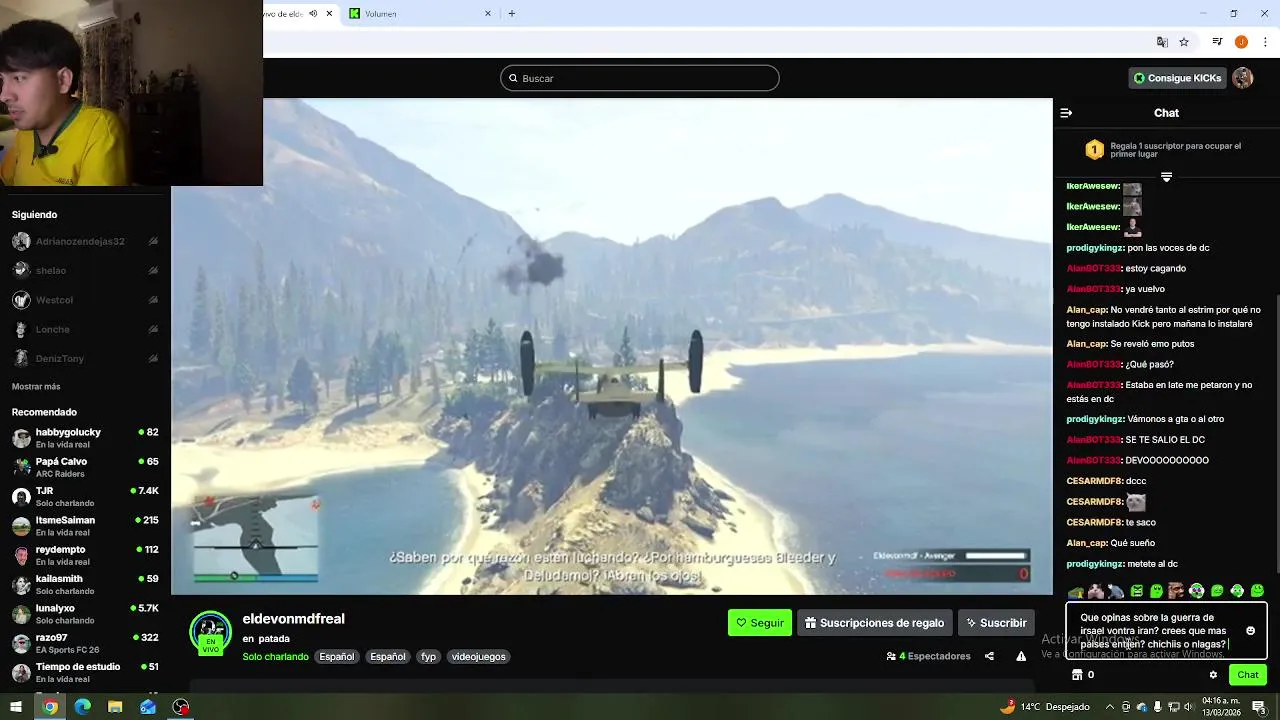This screenshot has height=720, width=1280.
Task: Open Microsoft Edge from taskbar
Action: click(83, 707)
